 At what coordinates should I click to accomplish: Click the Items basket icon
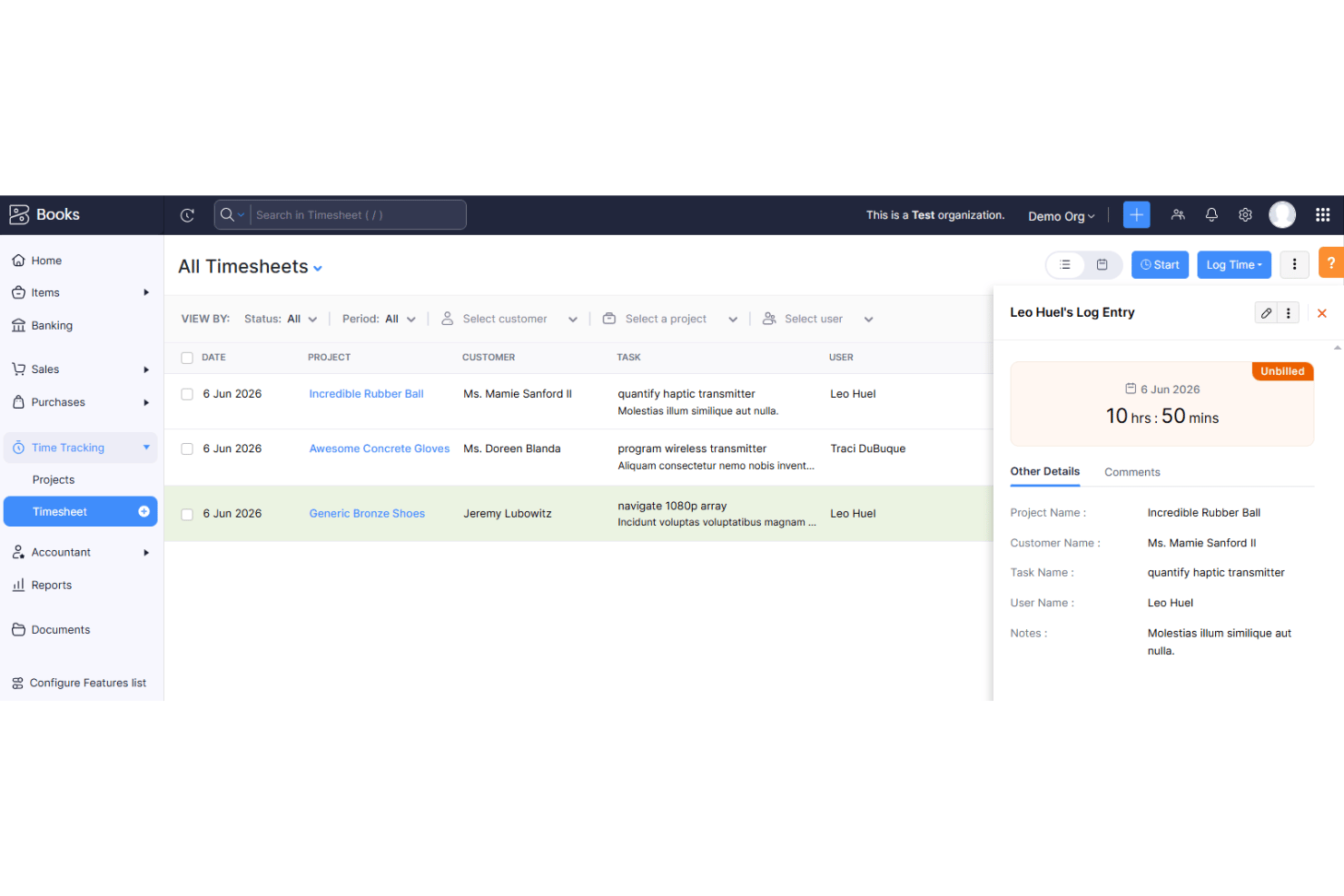[x=18, y=292]
